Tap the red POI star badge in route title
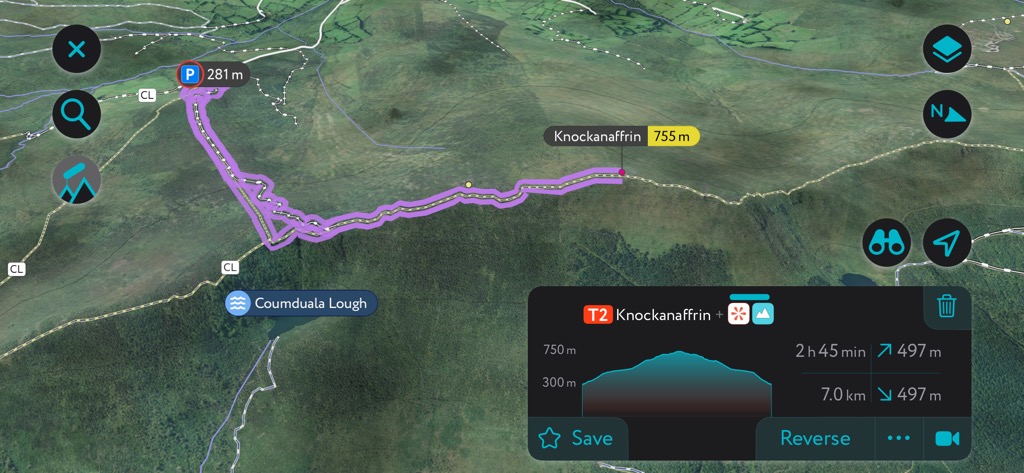 pos(739,314)
